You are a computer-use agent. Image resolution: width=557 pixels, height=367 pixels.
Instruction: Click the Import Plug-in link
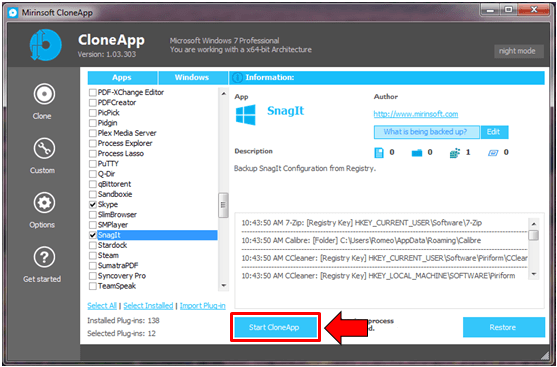click(x=202, y=306)
